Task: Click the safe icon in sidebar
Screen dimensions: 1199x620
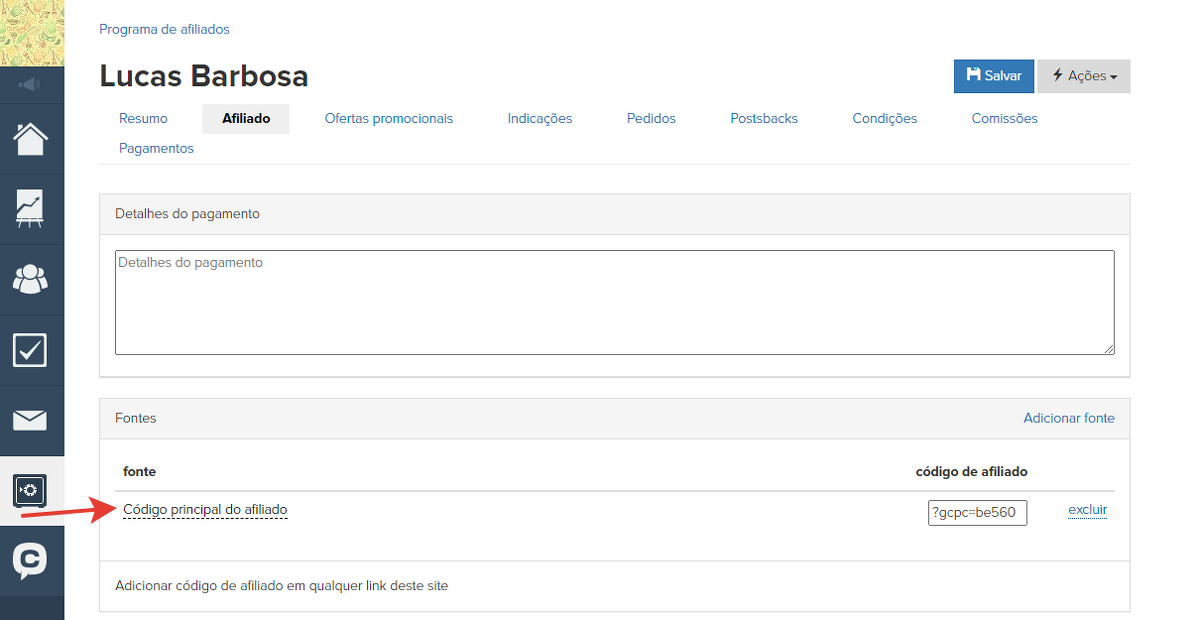Action: [x=31, y=490]
